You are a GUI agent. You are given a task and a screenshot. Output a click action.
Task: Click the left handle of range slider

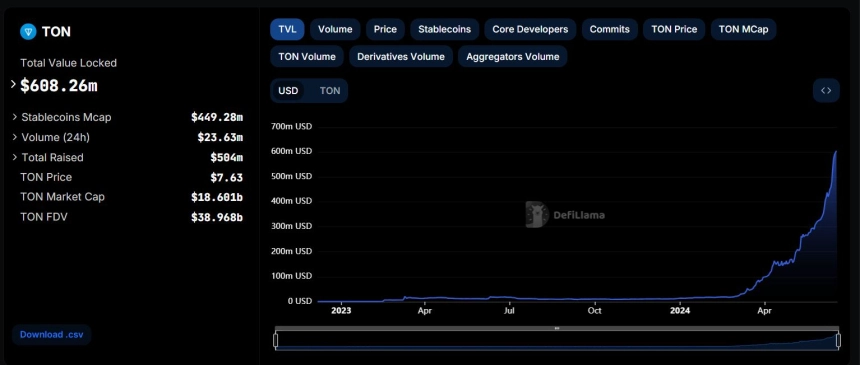point(275,340)
